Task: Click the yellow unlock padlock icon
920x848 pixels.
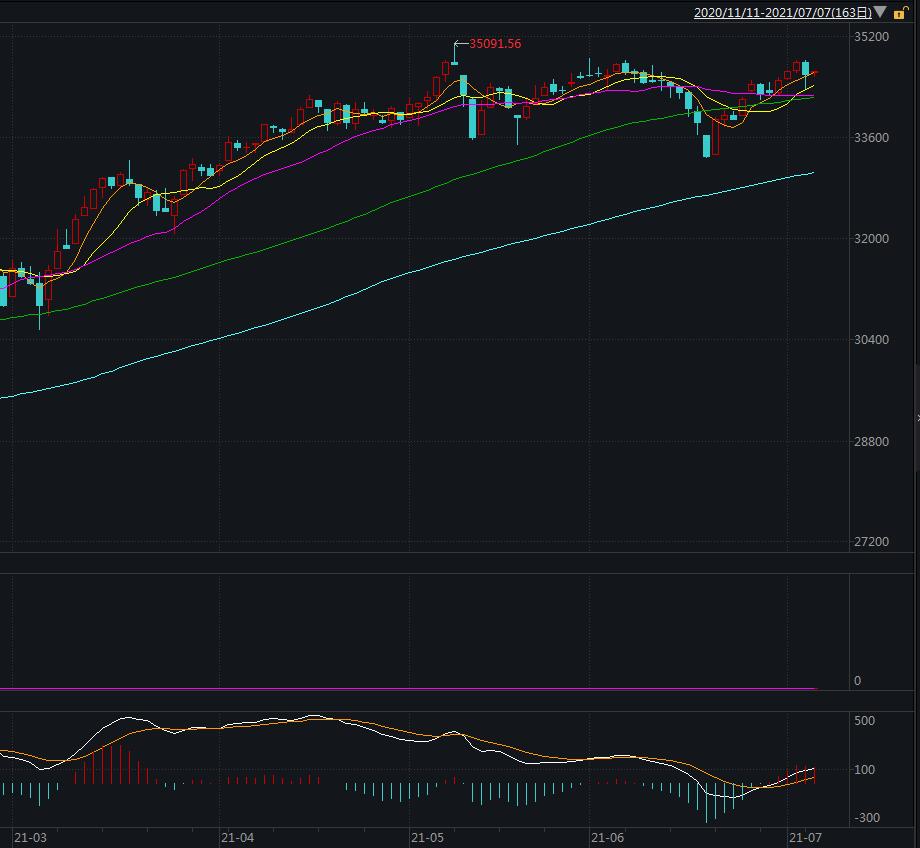Action: (x=900, y=12)
